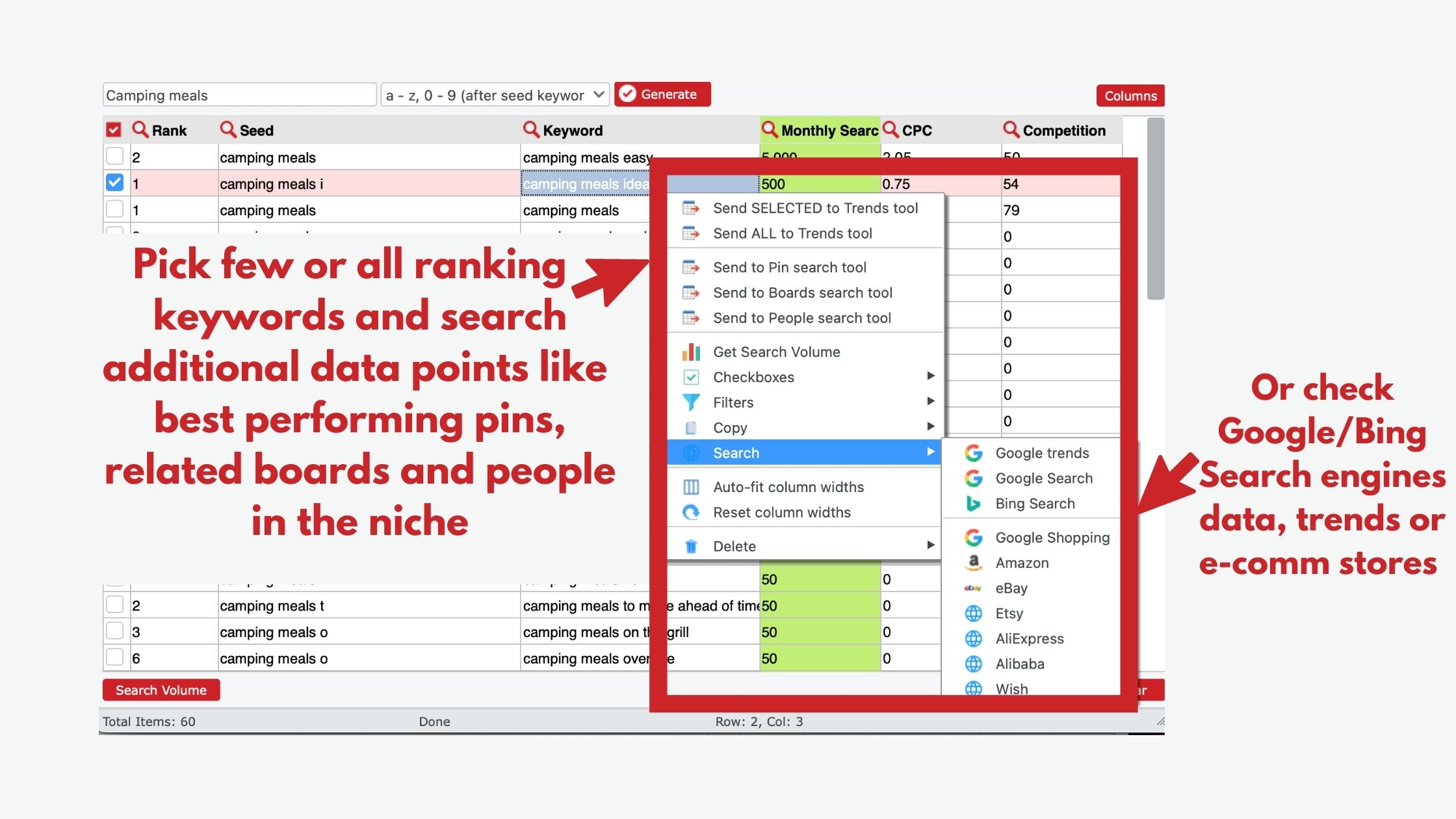Click the Copy clipboard icon
The height and width of the screenshot is (819, 1456).
coord(691,428)
